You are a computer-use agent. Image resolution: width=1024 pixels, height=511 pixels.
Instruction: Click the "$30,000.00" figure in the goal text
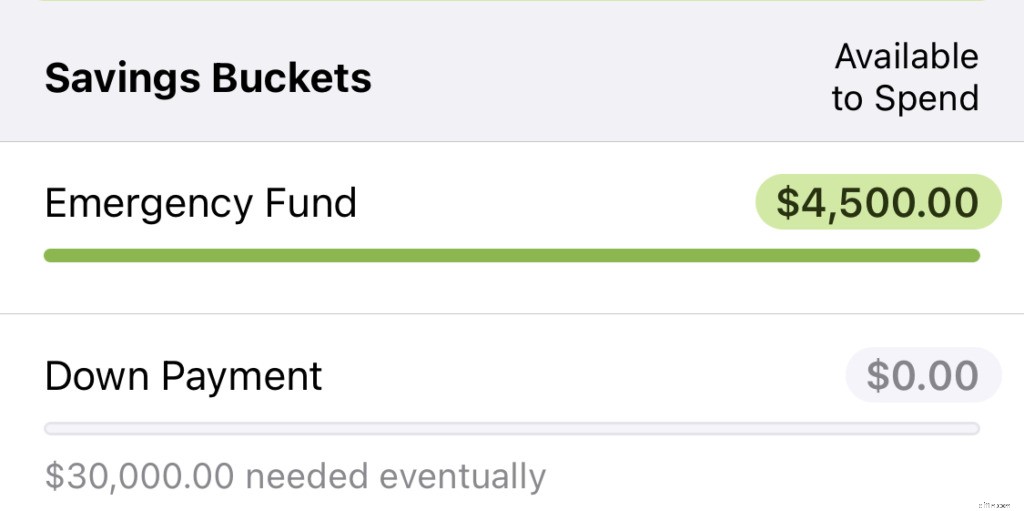(139, 475)
